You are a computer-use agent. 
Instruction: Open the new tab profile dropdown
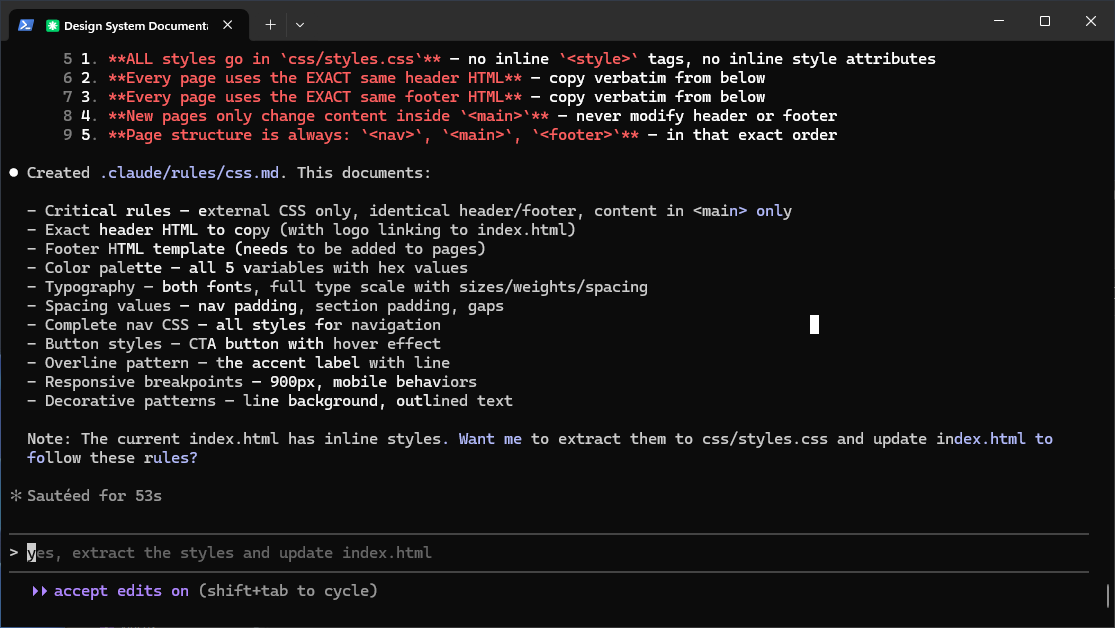[300, 25]
